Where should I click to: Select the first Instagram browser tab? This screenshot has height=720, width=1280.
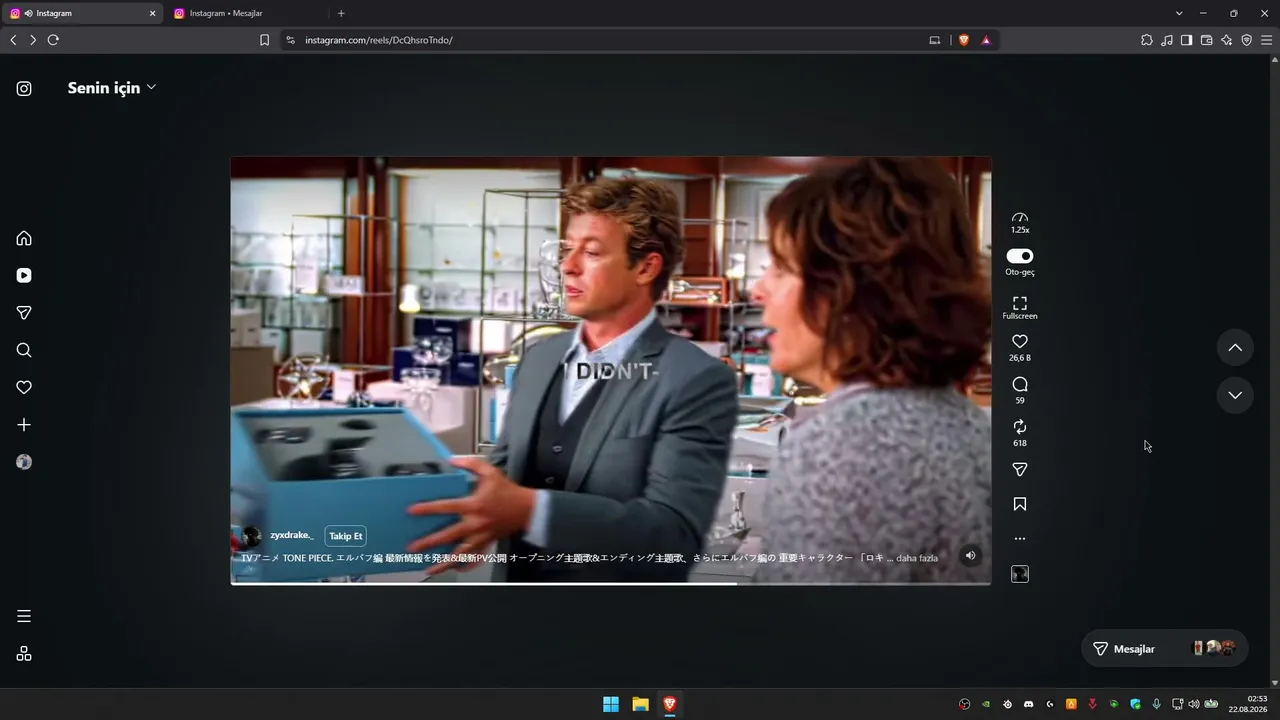(82, 13)
